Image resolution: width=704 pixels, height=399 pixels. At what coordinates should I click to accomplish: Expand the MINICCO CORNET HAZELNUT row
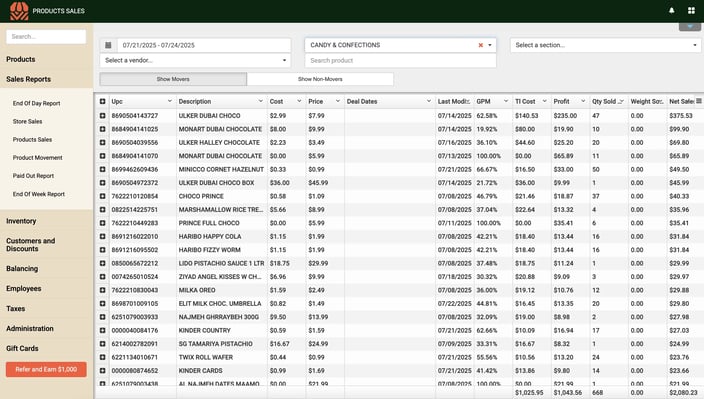102,170
